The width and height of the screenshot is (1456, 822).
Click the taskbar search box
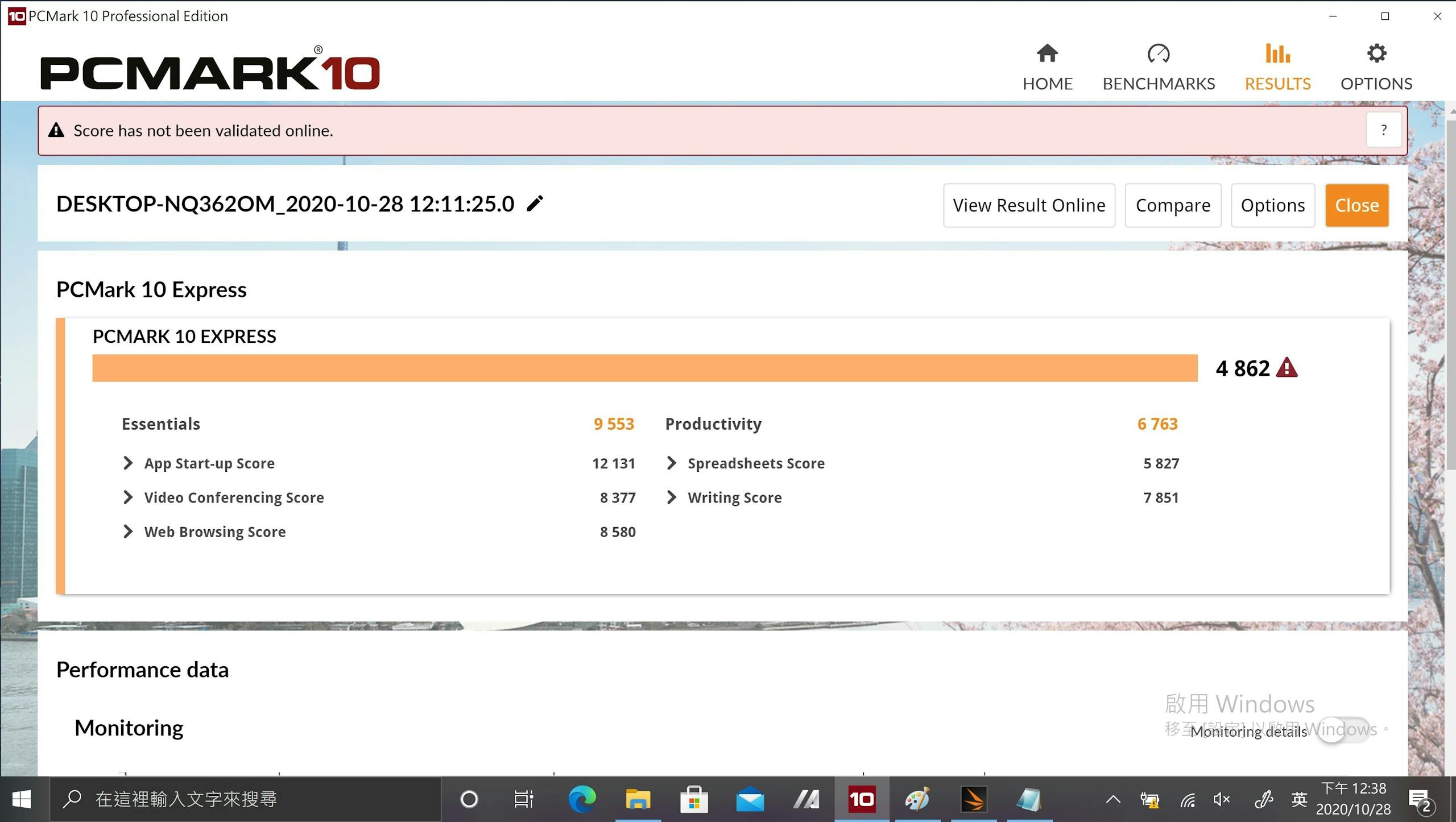(x=246, y=799)
